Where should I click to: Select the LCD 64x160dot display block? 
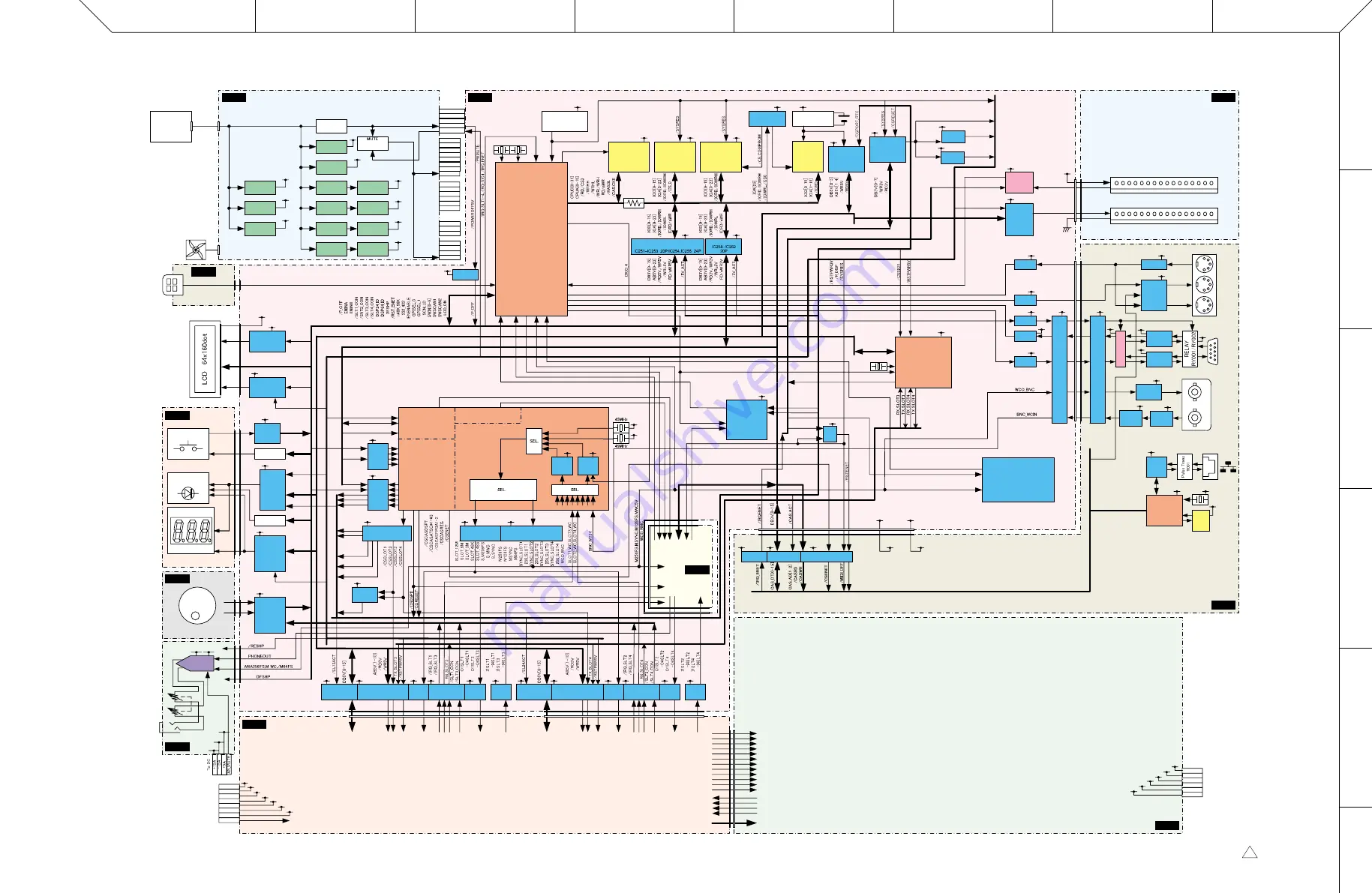pos(205,359)
